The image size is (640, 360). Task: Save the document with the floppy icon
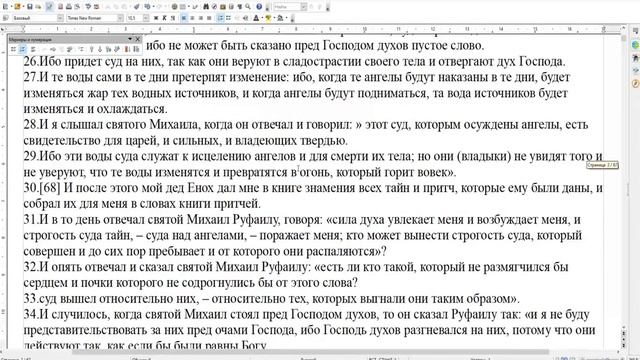tap(30, 7)
